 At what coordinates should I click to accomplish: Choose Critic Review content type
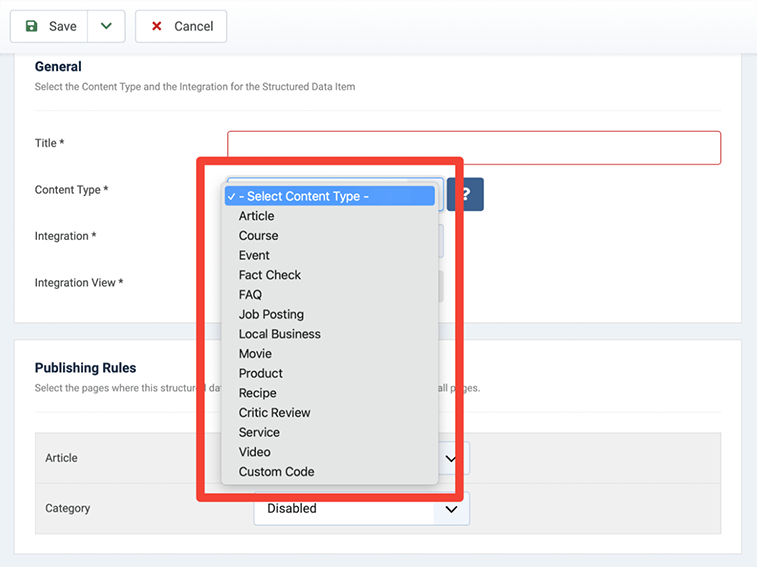pos(330,413)
